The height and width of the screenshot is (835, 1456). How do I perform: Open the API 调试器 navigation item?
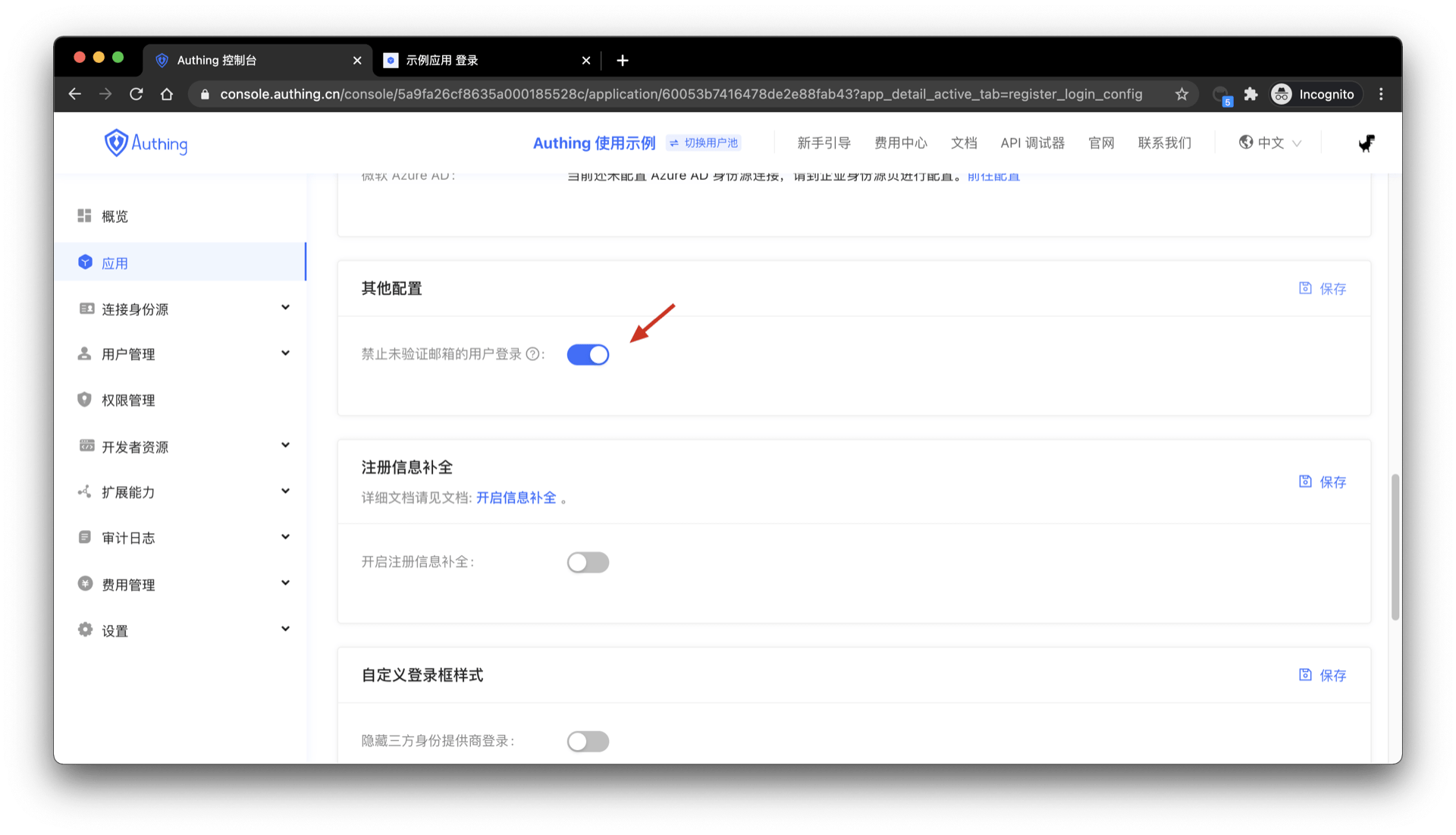point(1032,143)
